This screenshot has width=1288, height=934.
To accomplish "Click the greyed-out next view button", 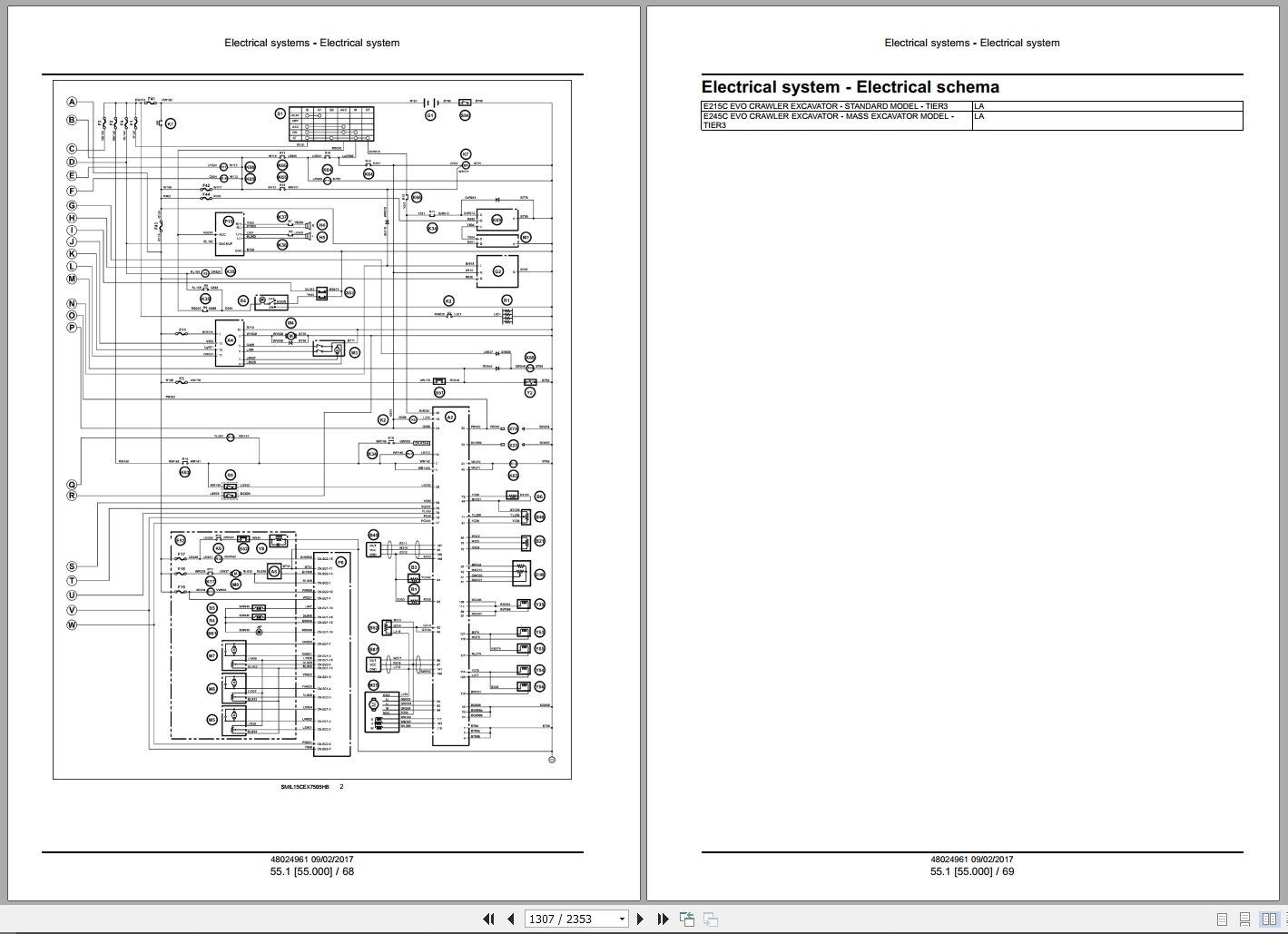I will [711, 919].
